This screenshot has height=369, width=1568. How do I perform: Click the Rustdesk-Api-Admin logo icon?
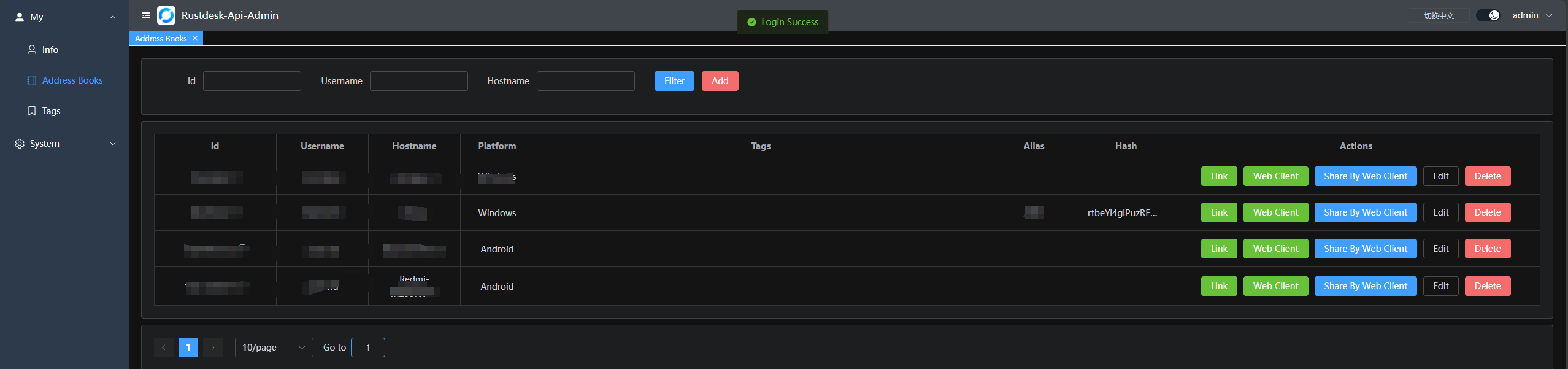tap(166, 15)
